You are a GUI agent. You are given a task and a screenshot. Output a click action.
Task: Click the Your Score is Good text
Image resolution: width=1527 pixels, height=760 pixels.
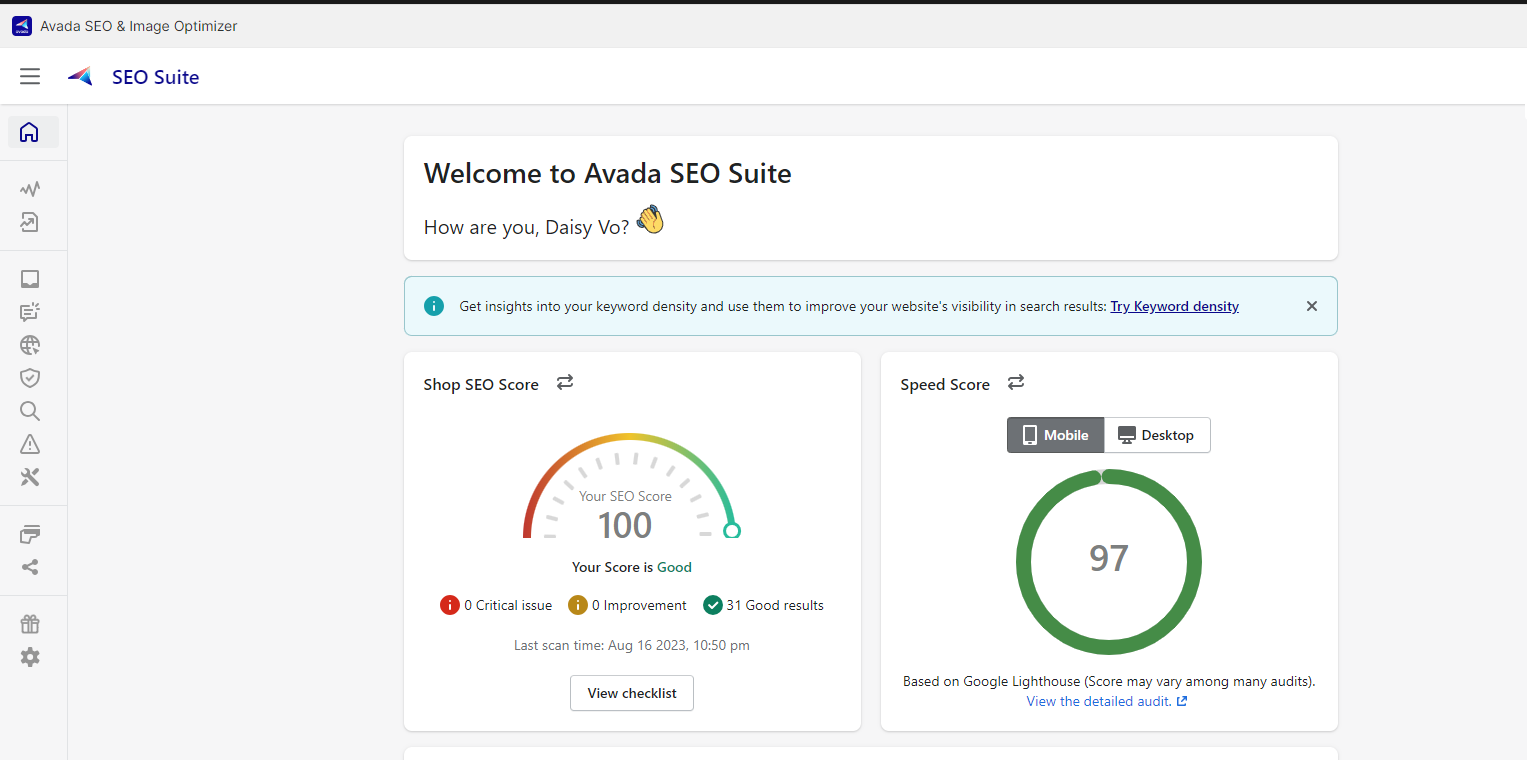point(632,567)
